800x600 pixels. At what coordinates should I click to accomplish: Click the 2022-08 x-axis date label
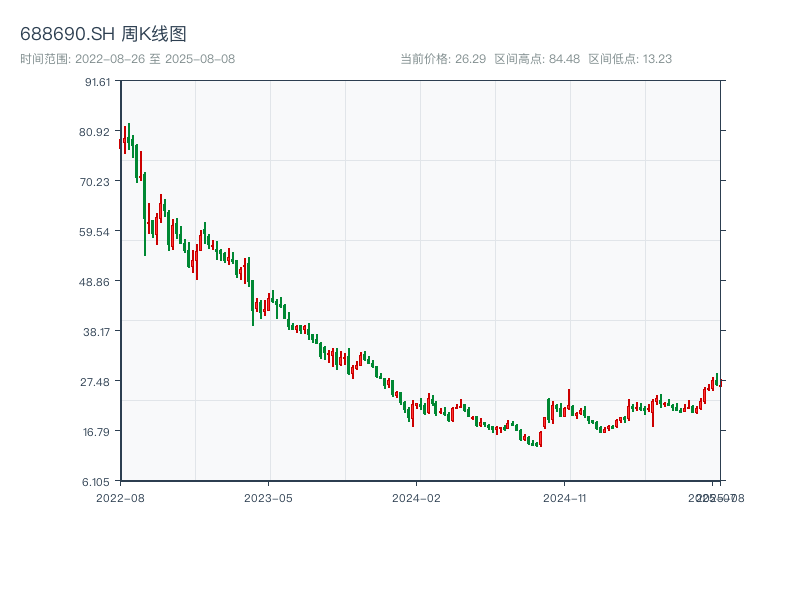(x=120, y=497)
